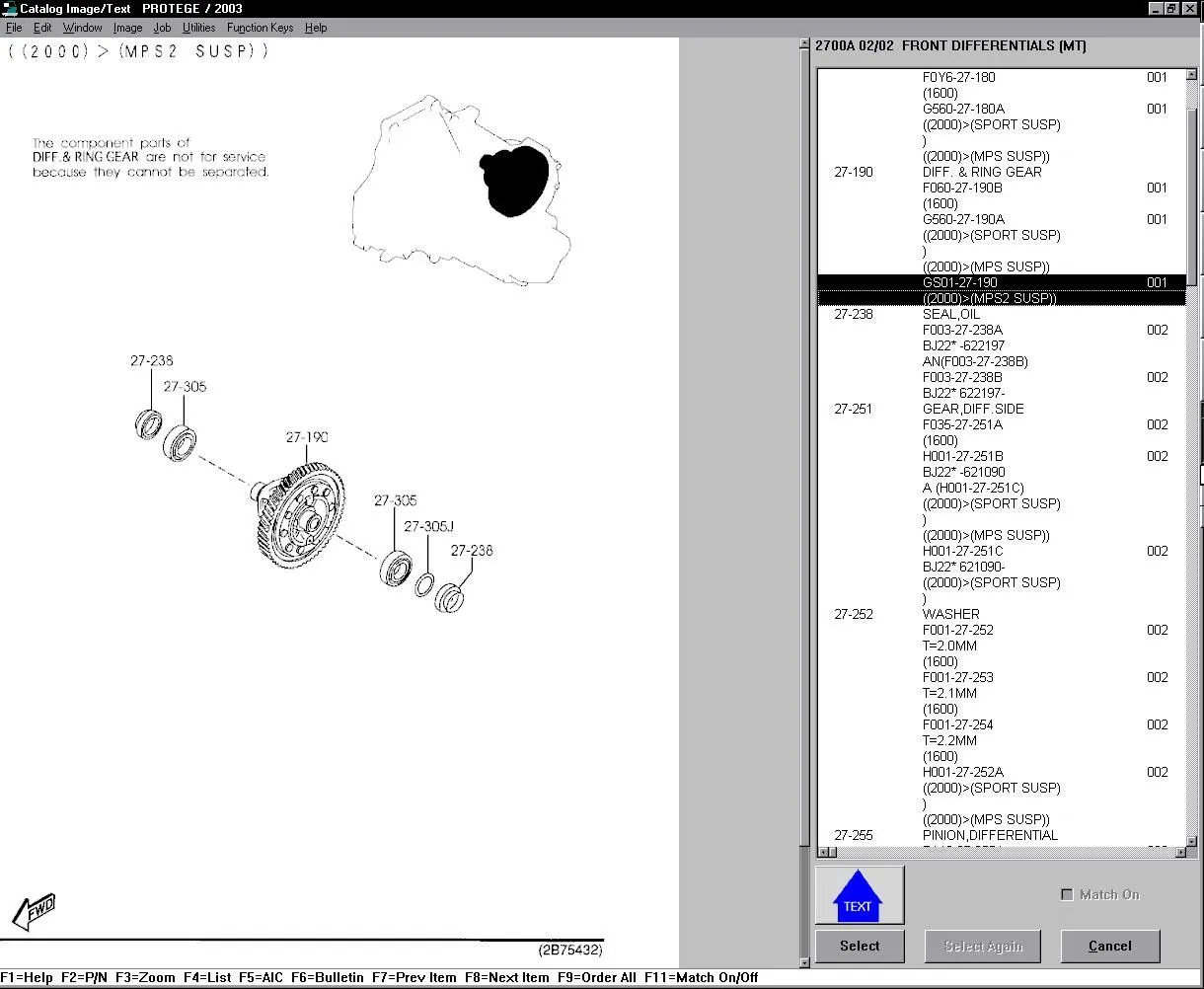Click the GEAR,DIFF.SIDE description row
This screenshot has width=1204, height=989.
click(x=973, y=409)
